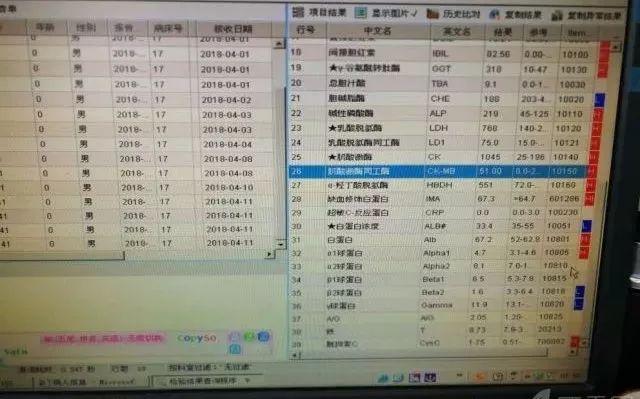Image resolution: width=640 pixels, height=399 pixels.
Task: Click the results table scroll-up arrow
Action: coord(616,47)
